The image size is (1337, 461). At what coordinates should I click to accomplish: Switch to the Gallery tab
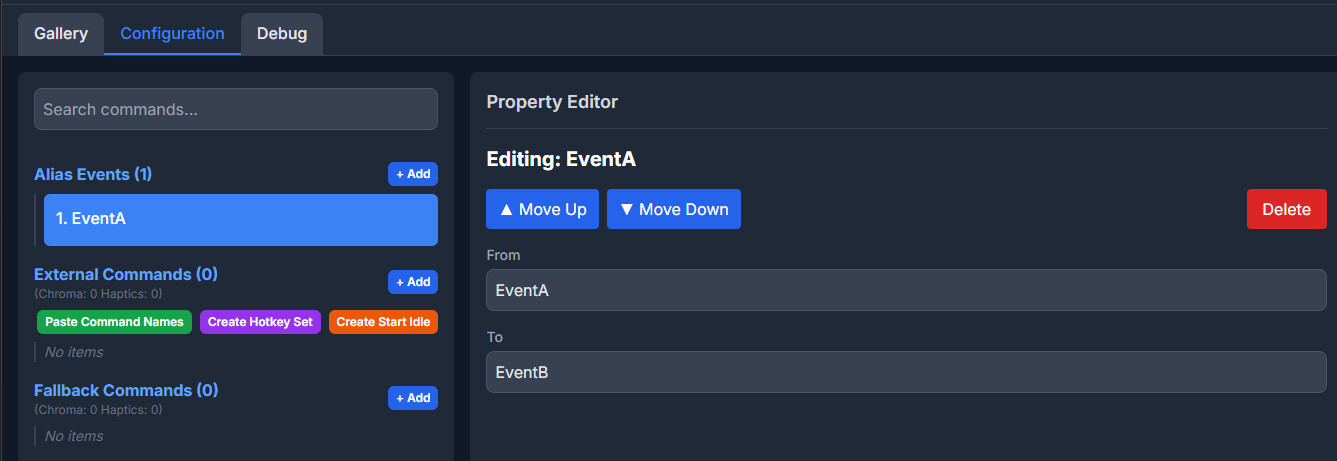coord(61,34)
